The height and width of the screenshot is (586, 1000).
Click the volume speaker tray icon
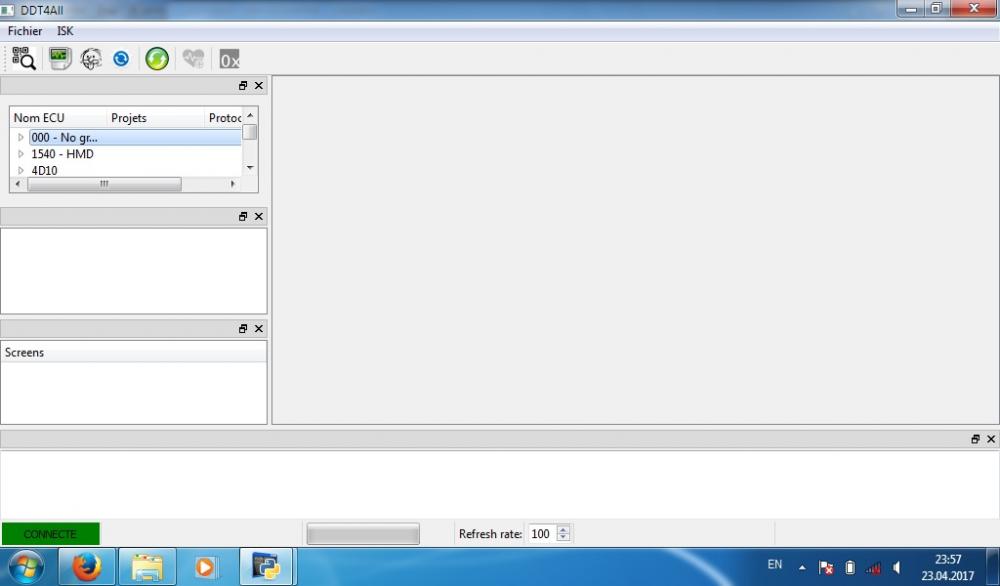click(896, 568)
